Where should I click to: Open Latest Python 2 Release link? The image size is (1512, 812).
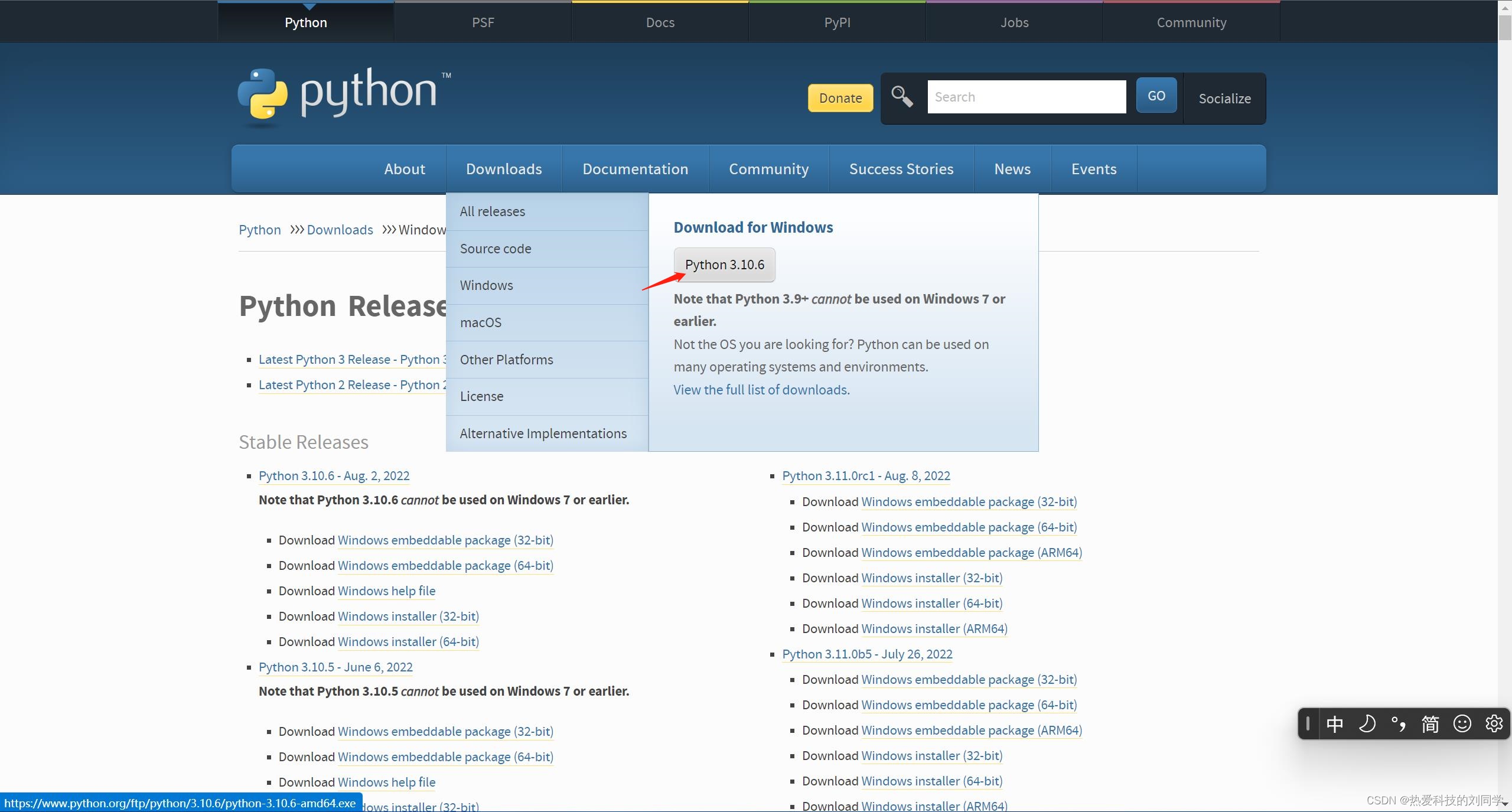tap(353, 385)
